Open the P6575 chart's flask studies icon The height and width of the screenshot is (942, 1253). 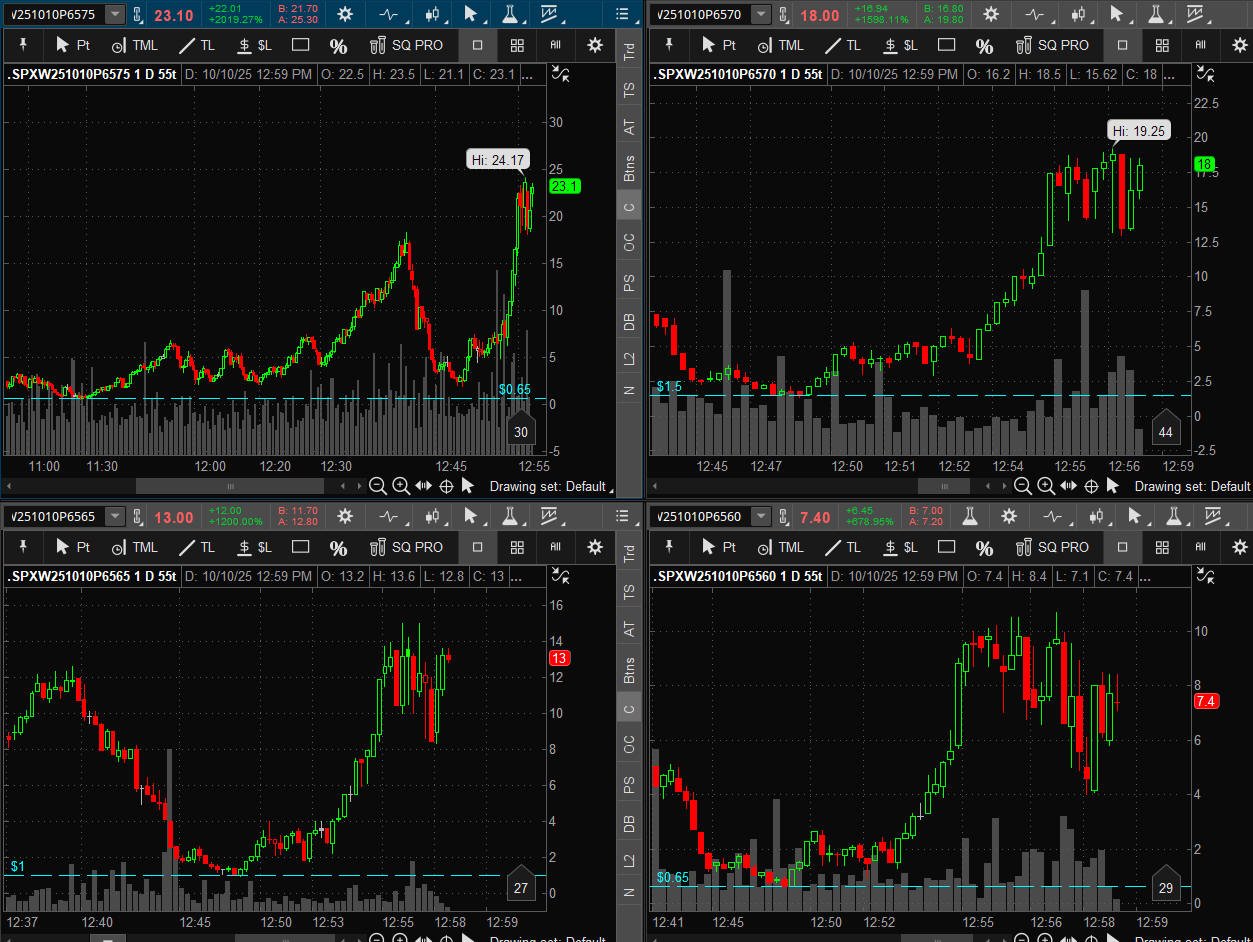coord(510,14)
